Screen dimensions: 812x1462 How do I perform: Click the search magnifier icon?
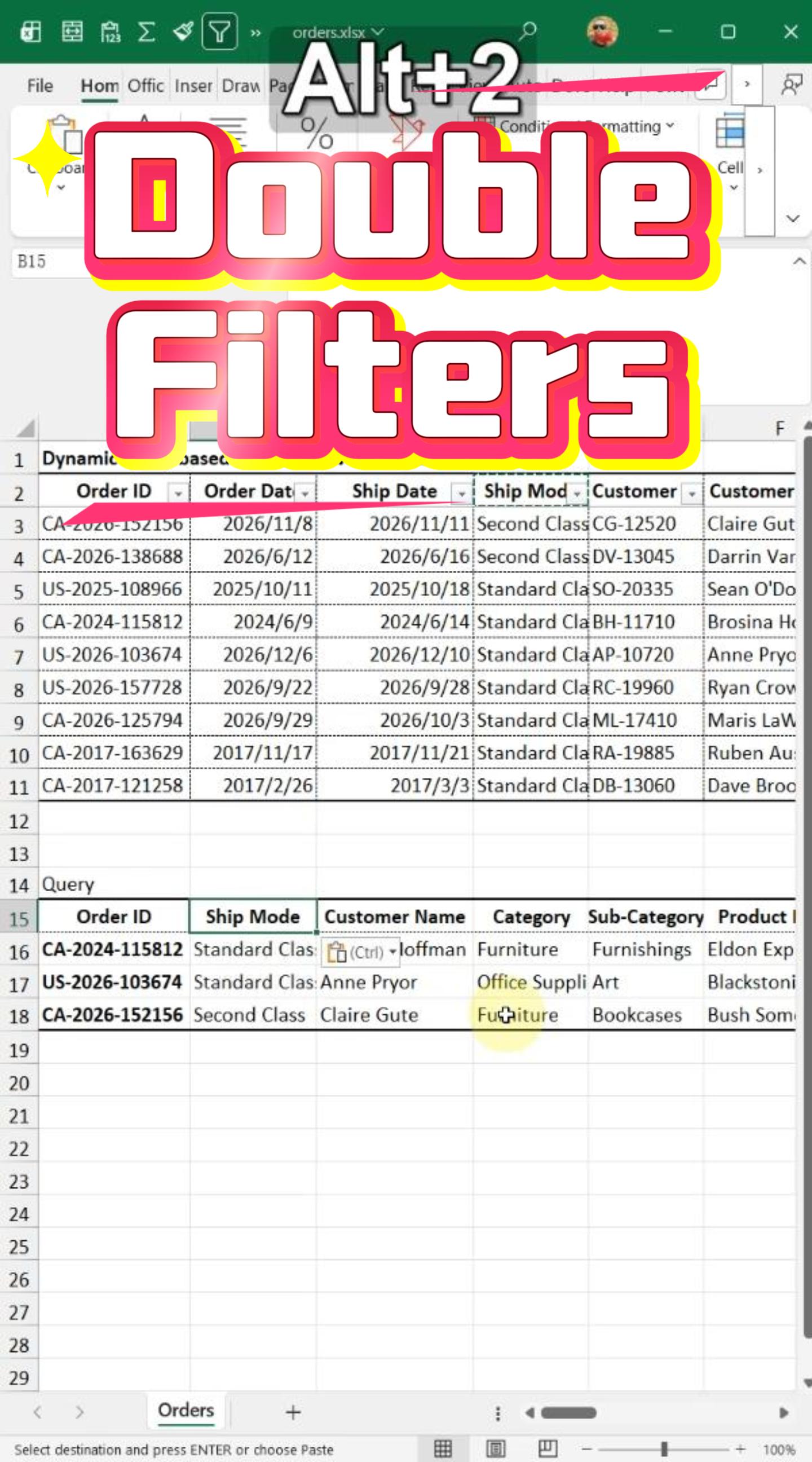(x=527, y=31)
